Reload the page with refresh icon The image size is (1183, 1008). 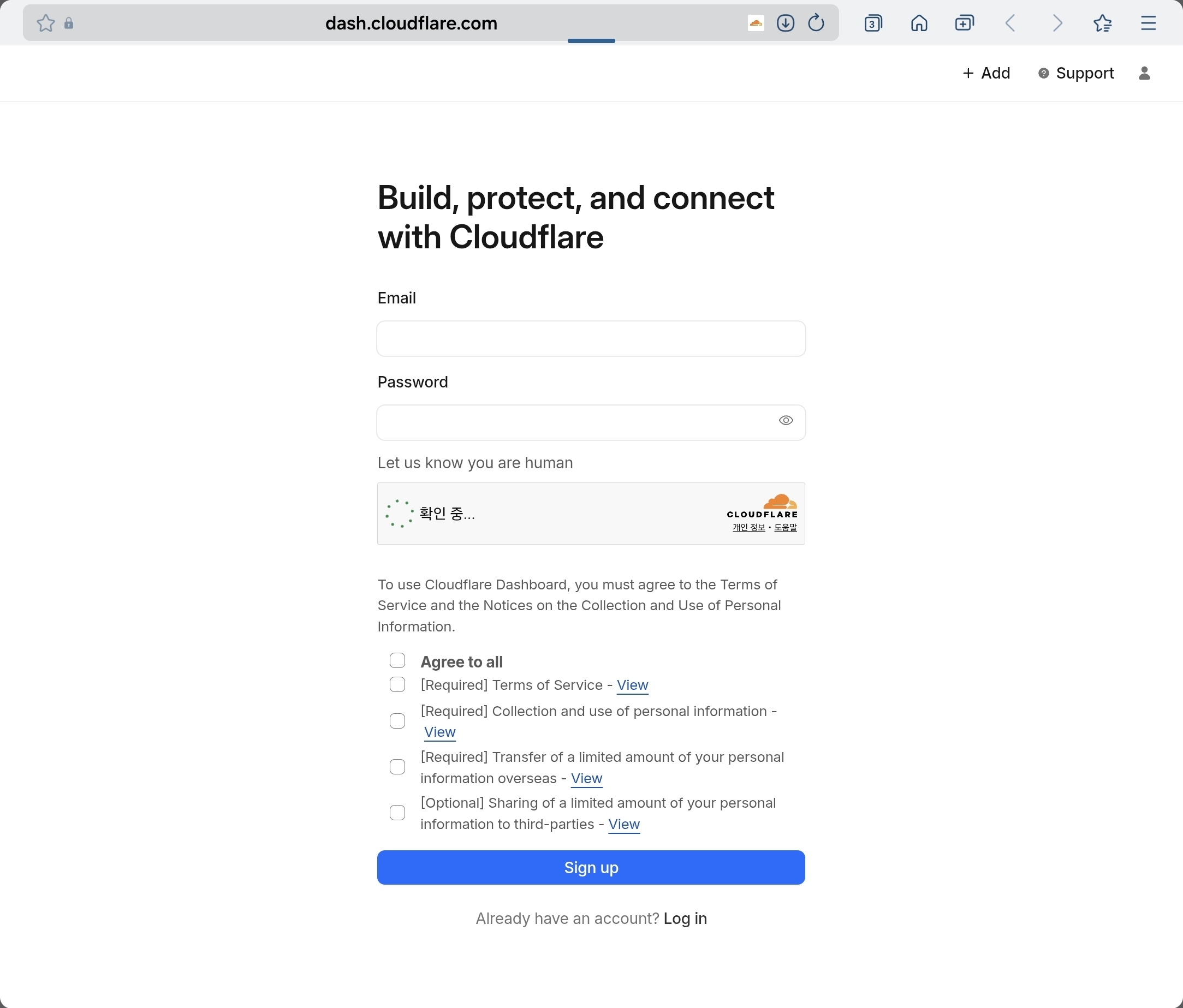(816, 23)
